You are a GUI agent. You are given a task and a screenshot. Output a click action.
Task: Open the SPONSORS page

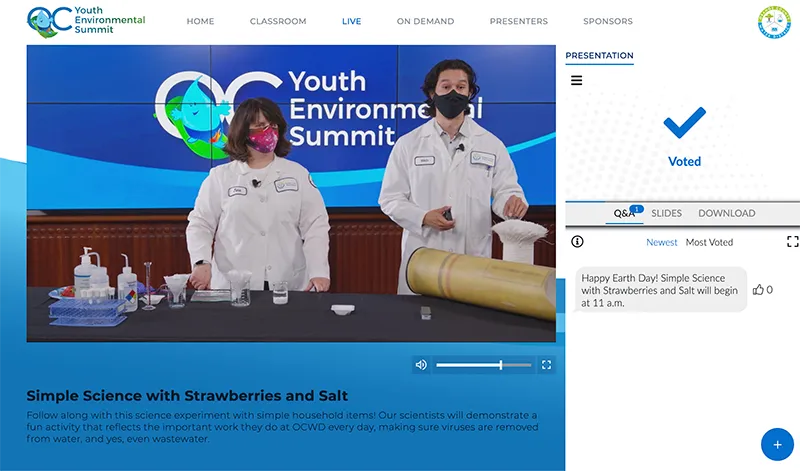pos(608,21)
